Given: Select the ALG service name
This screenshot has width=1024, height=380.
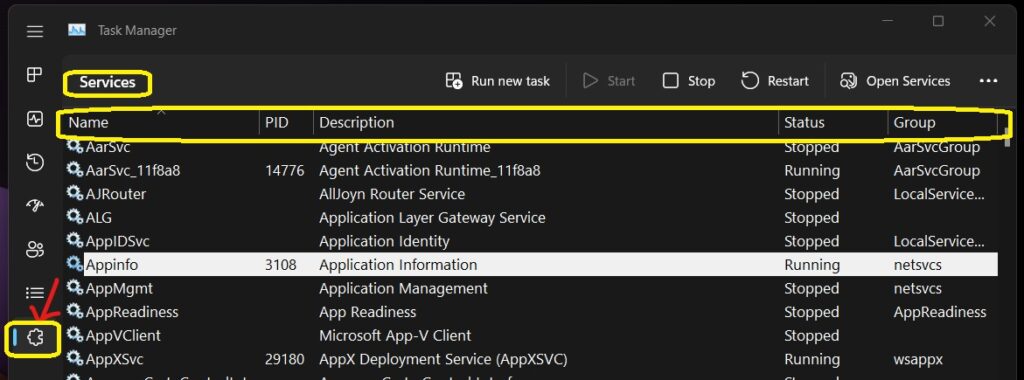Looking at the screenshot, I should pyautogui.click(x=99, y=217).
